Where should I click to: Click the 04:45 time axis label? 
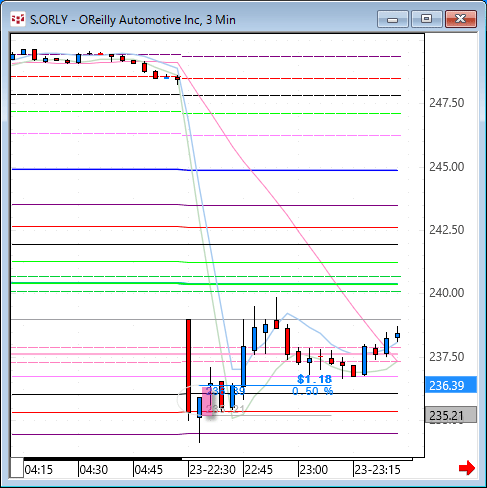149,470
